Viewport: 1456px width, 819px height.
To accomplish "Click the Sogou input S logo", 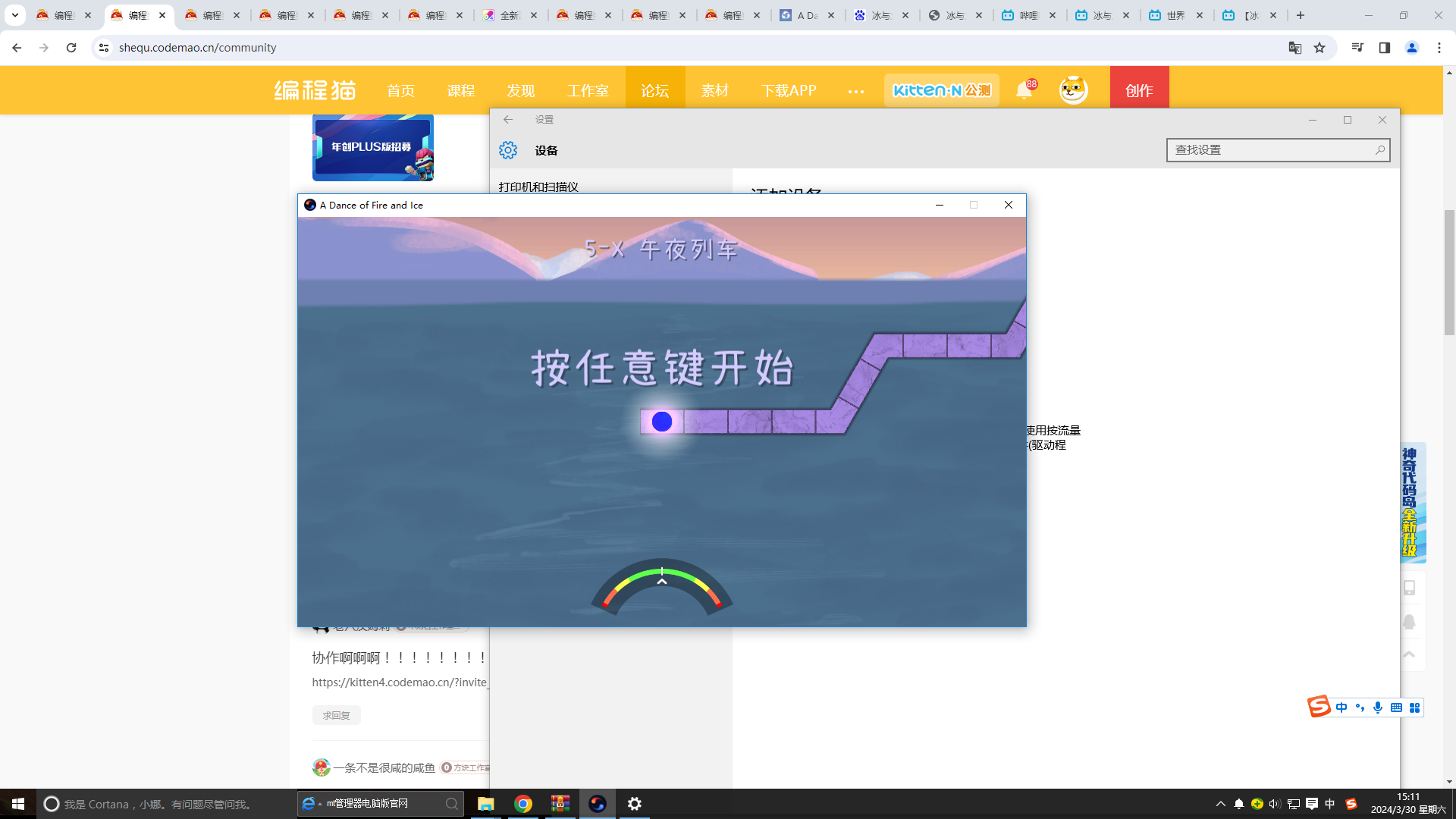I will point(1319,707).
